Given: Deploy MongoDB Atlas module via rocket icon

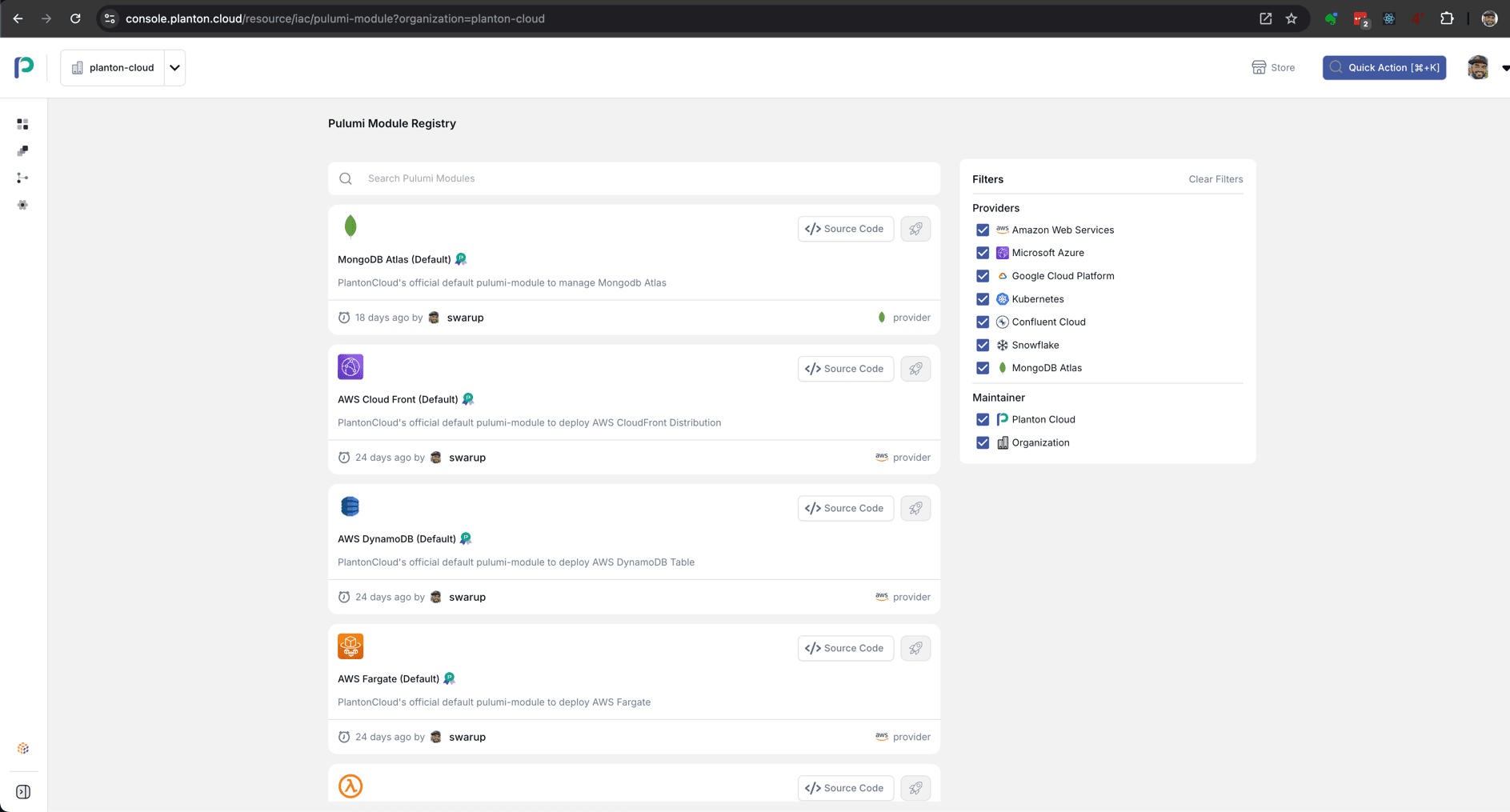Looking at the screenshot, I should pyautogui.click(x=915, y=229).
